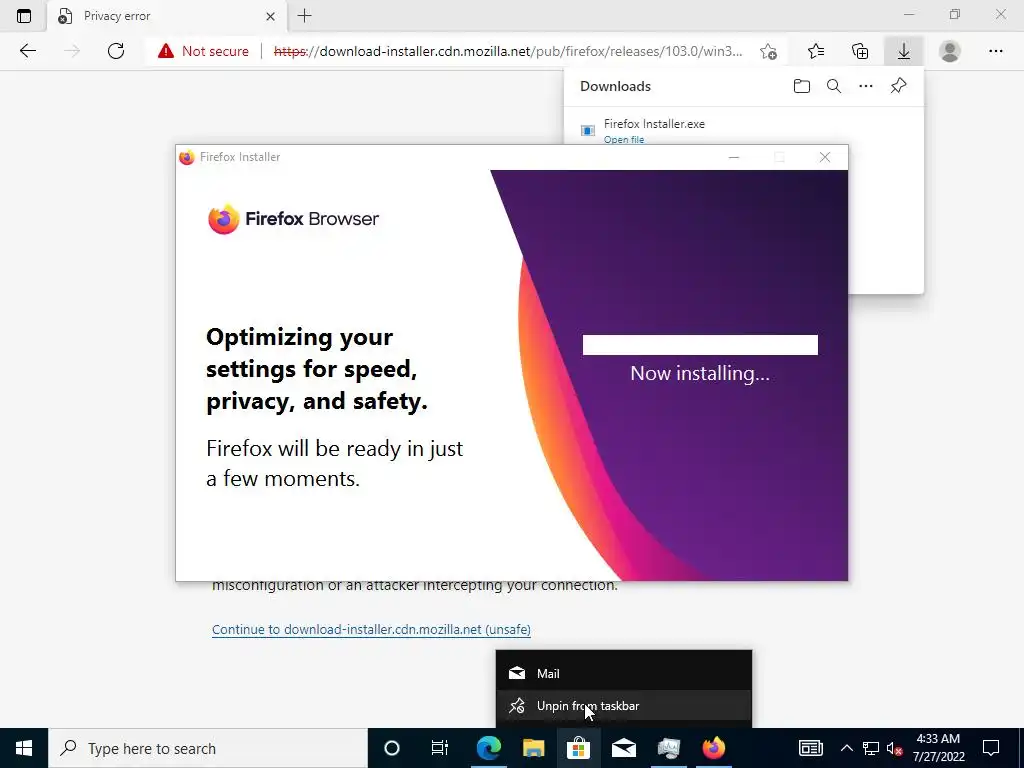Click the Firefox Browser logo in installer
1024x768 pixels.
293,219
